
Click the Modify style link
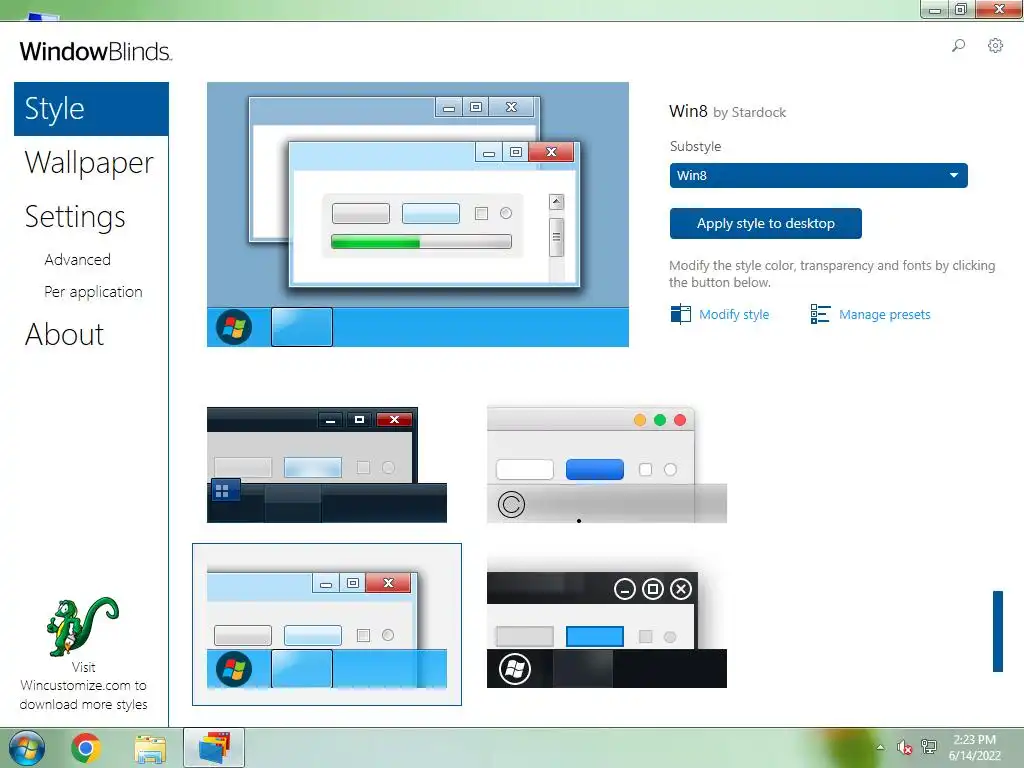734,314
